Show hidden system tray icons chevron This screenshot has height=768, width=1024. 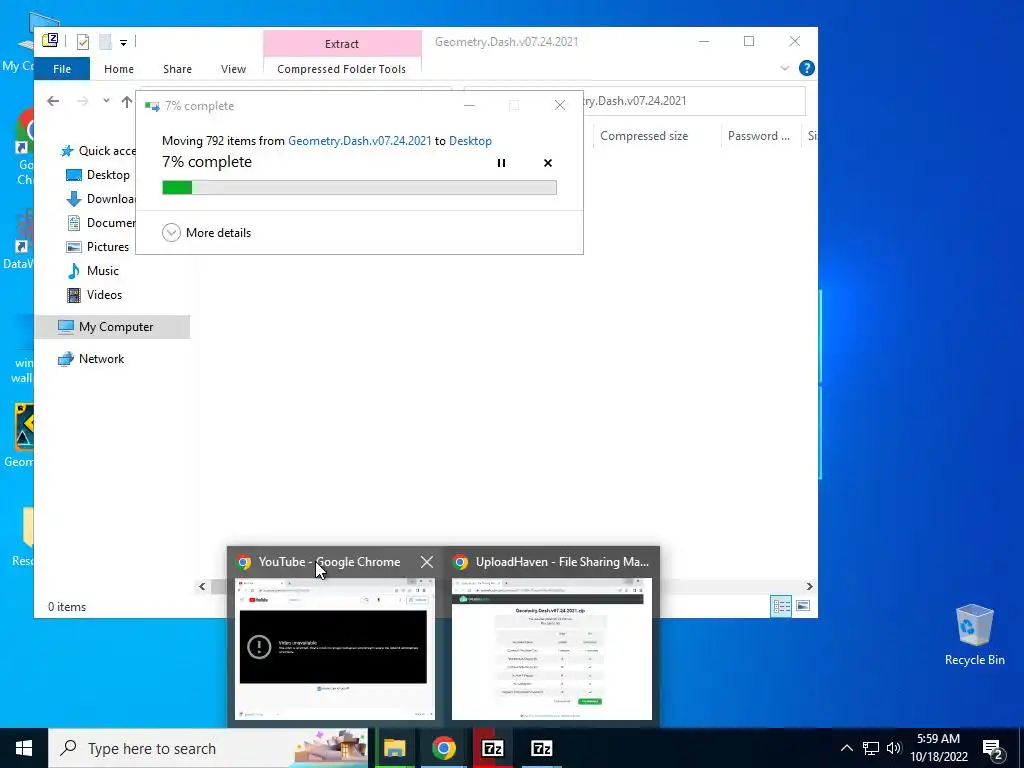coord(846,748)
